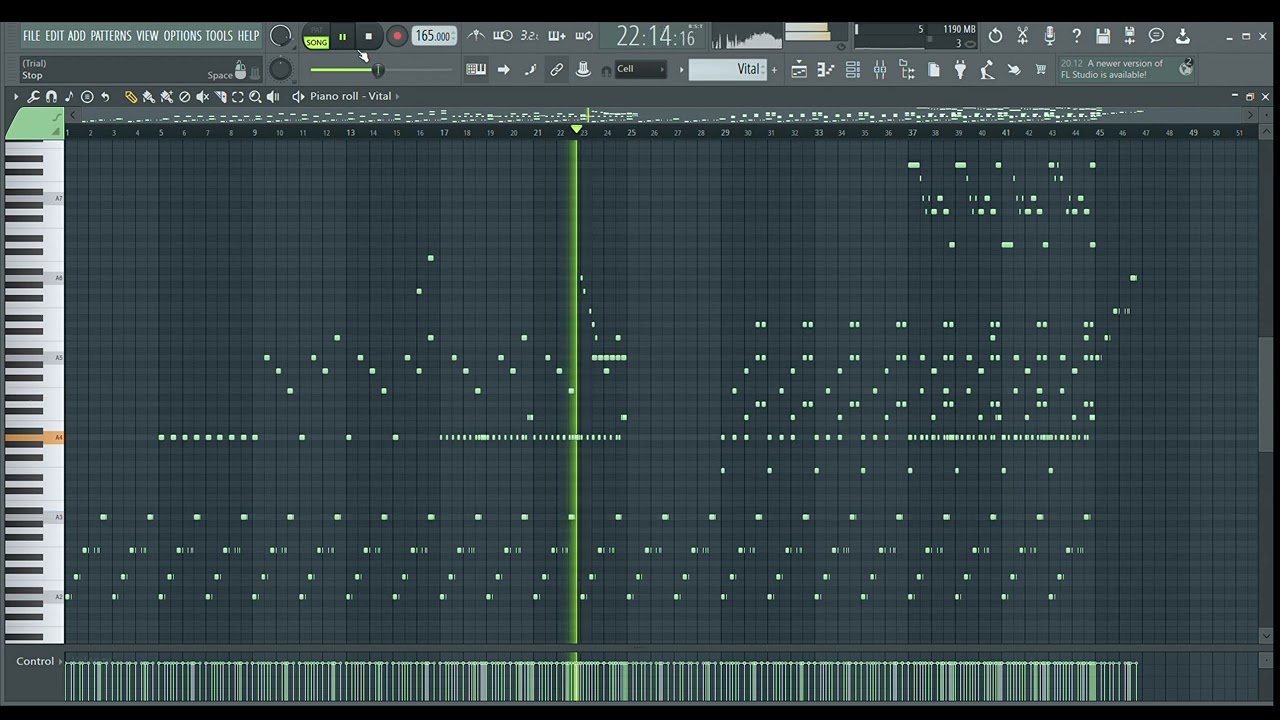Toggle the 3-2-1 countdown before recording
Screen dimensions: 1280x720
pyautogui.click(x=530, y=36)
